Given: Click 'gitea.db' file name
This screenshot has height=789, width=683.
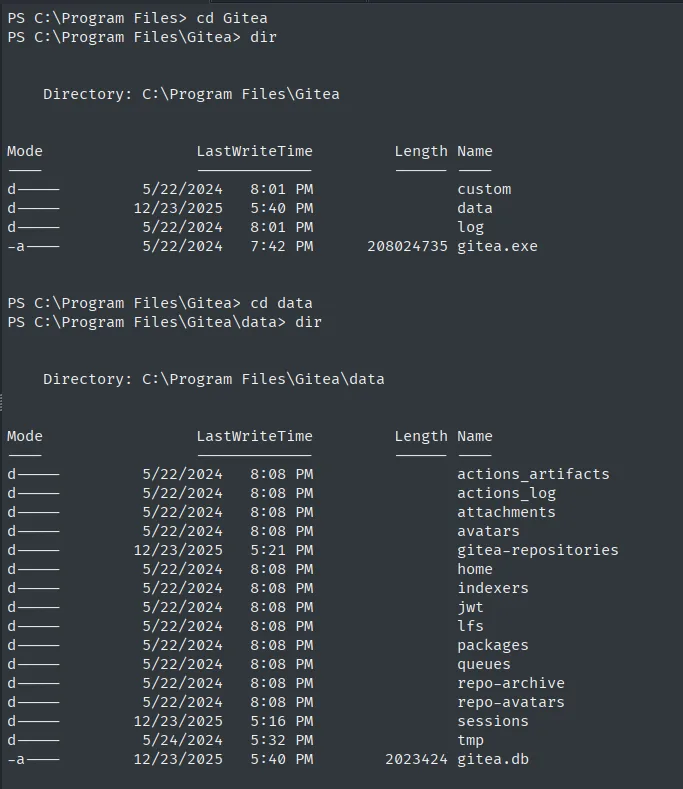Looking at the screenshot, I should 493,759.
